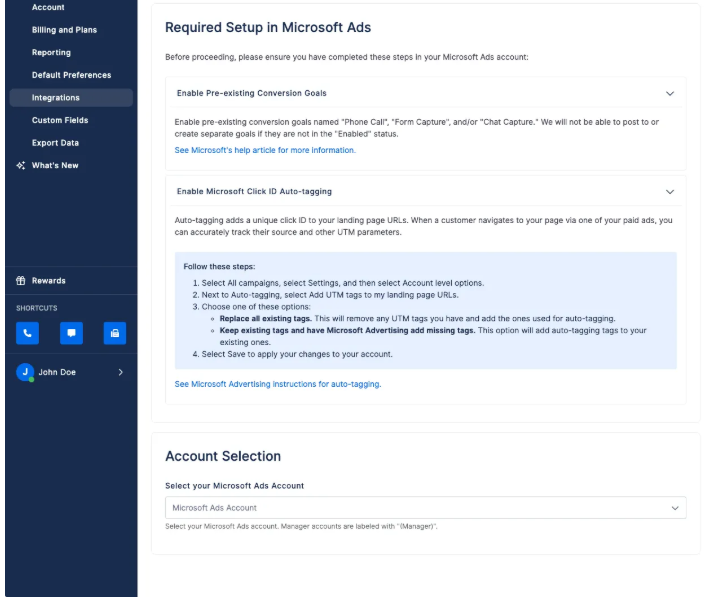Image resolution: width=704 pixels, height=601 pixels.
Task: Click the What's New sparkle icon
Action: click(x=21, y=165)
